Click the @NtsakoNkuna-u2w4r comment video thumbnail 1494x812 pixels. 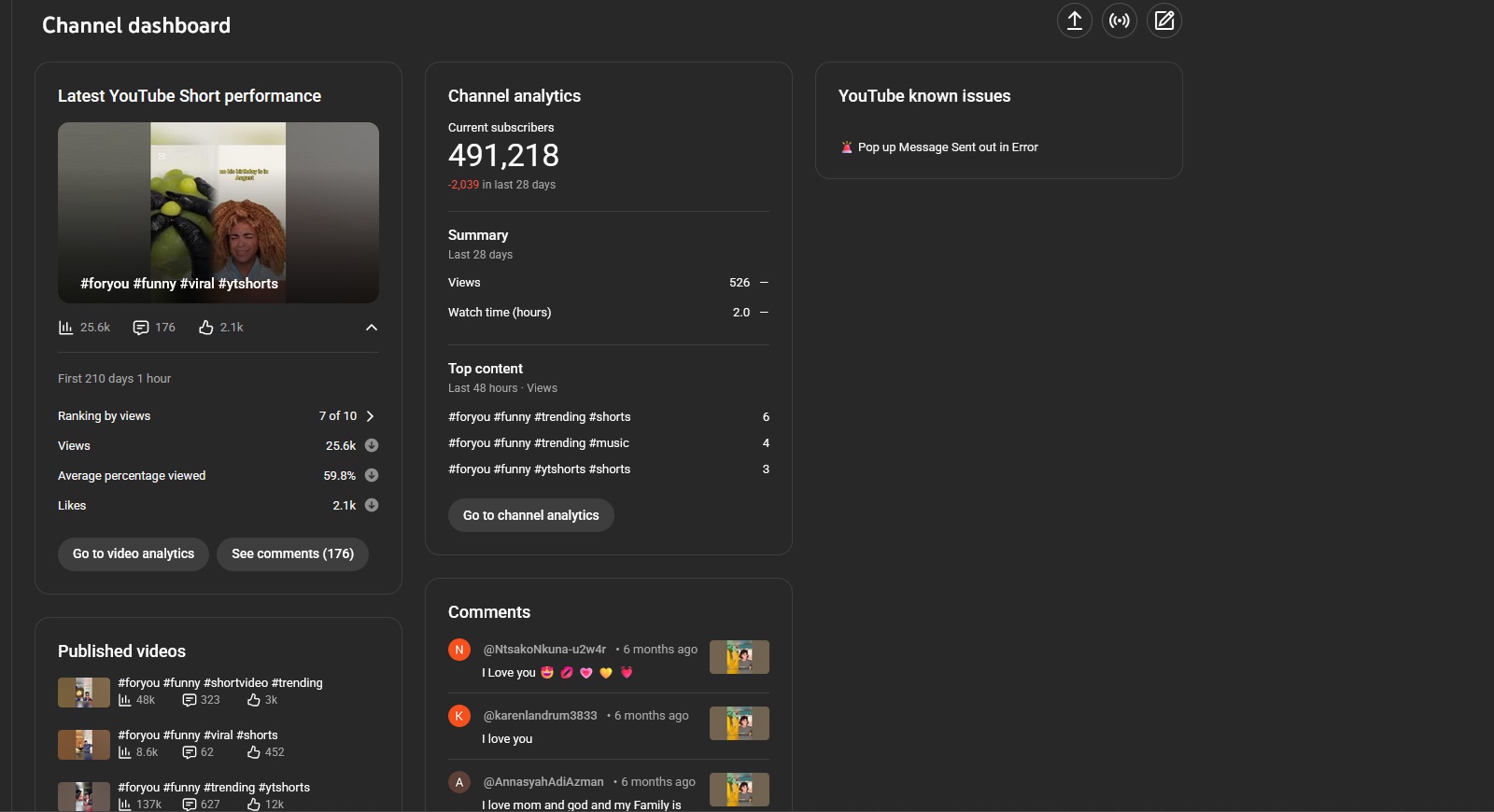tap(739, 657)
